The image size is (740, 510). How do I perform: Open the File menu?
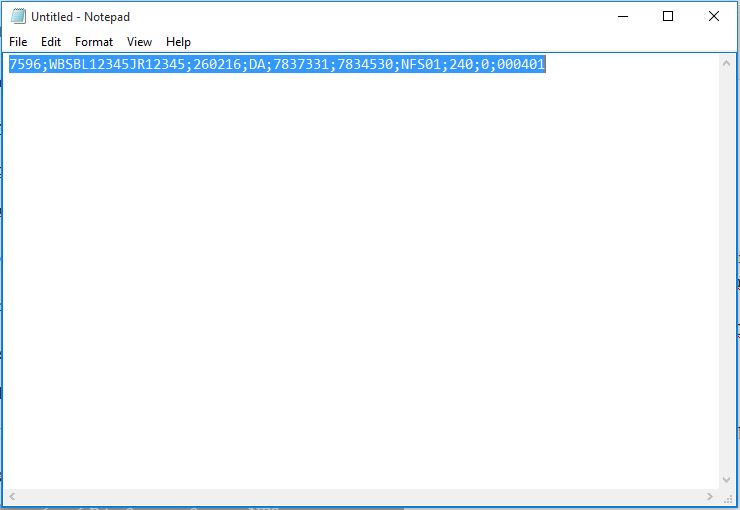[18, 42]
